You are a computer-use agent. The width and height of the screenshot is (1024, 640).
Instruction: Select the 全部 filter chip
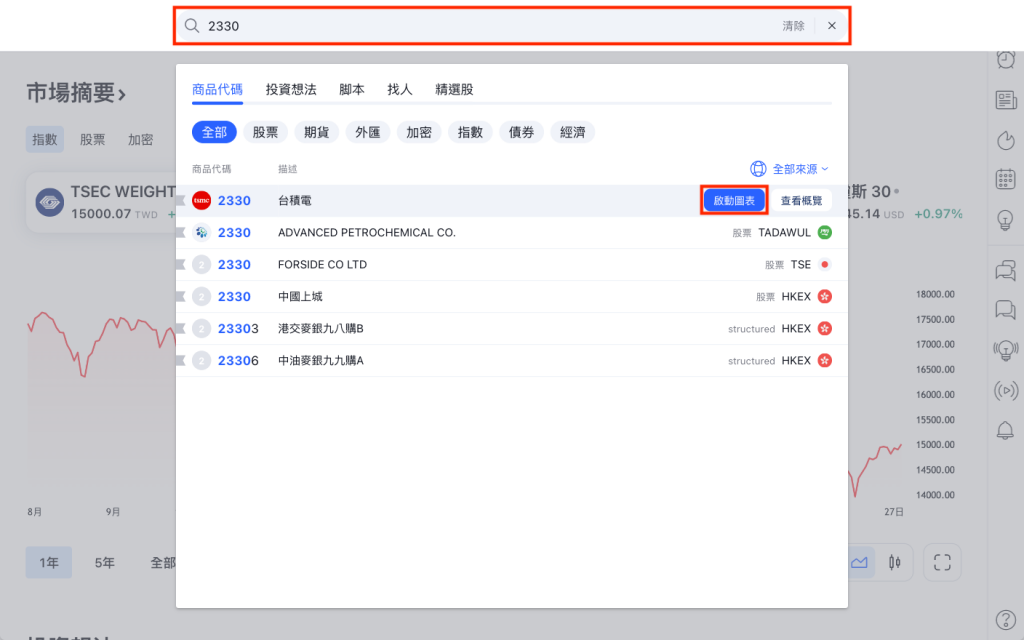click(214, 132)
